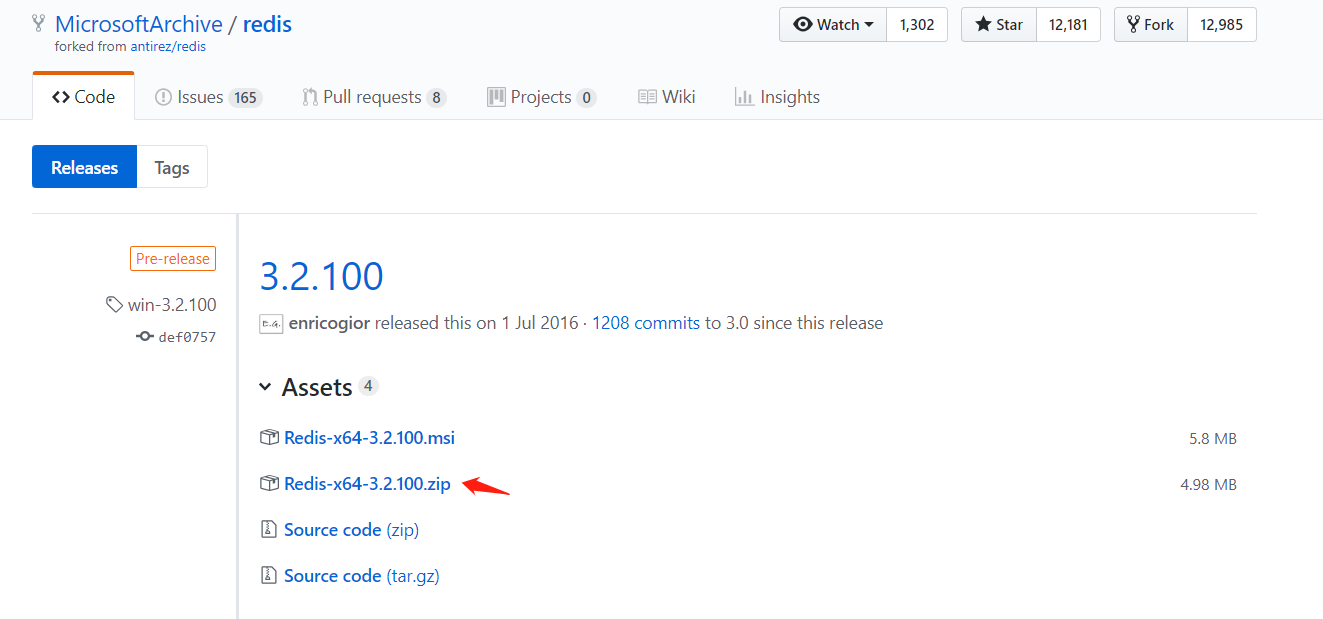Click the Pull requests count badge 8

coord(436,98)
